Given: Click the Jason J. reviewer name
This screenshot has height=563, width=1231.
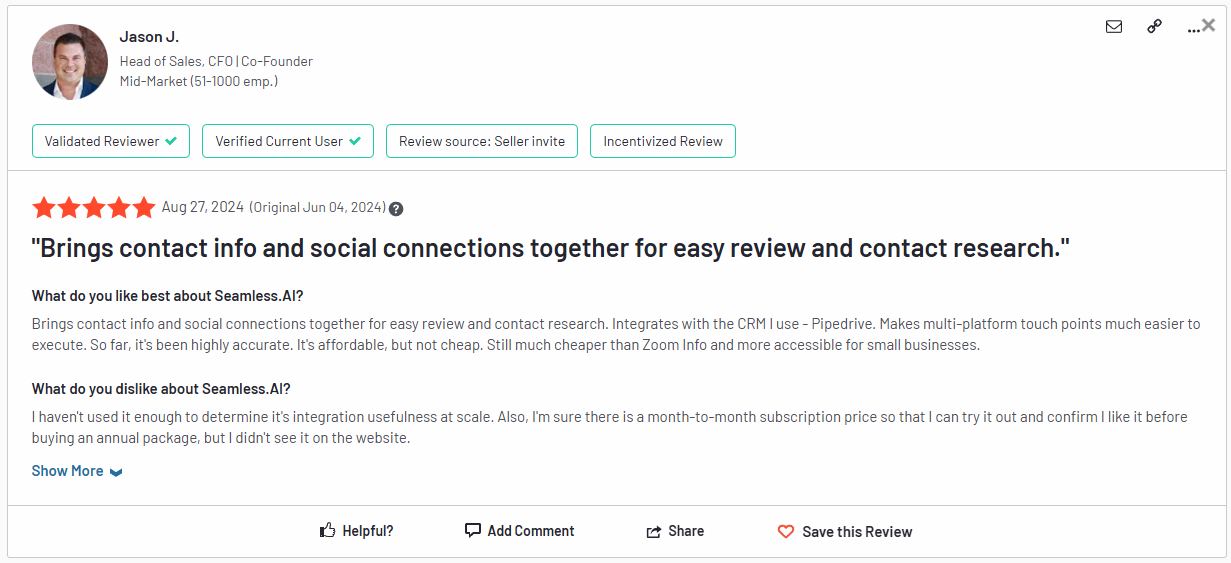Looking at the screenshot, I should coord(149,37).
